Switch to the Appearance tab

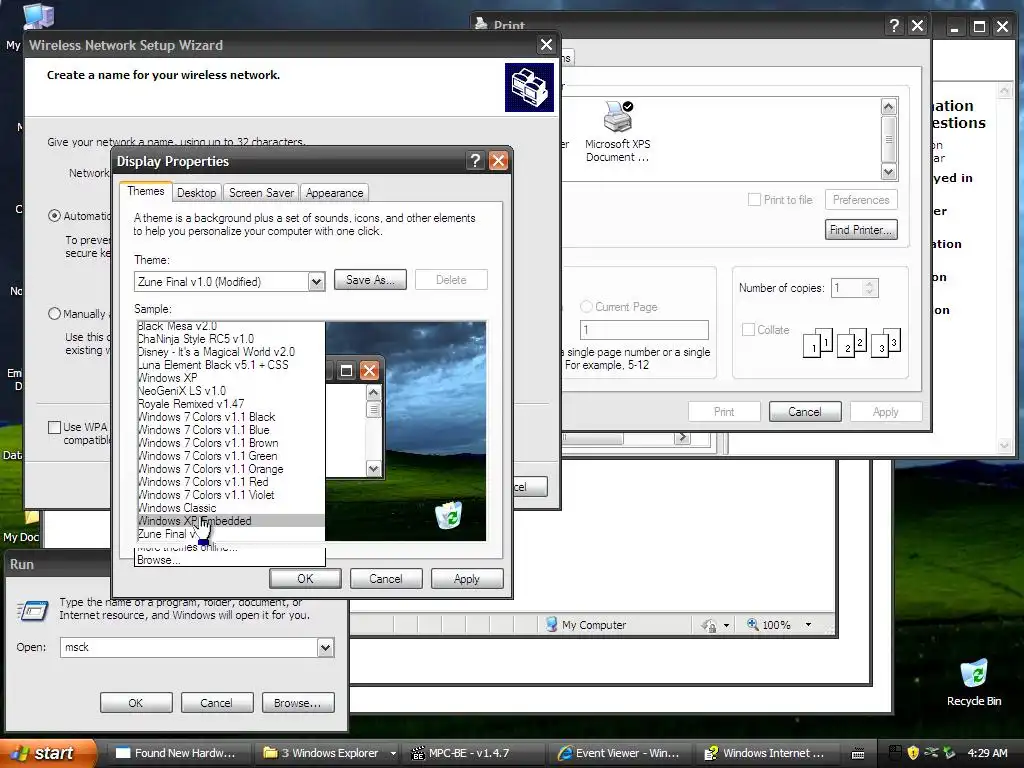click(x=334, y=193)
